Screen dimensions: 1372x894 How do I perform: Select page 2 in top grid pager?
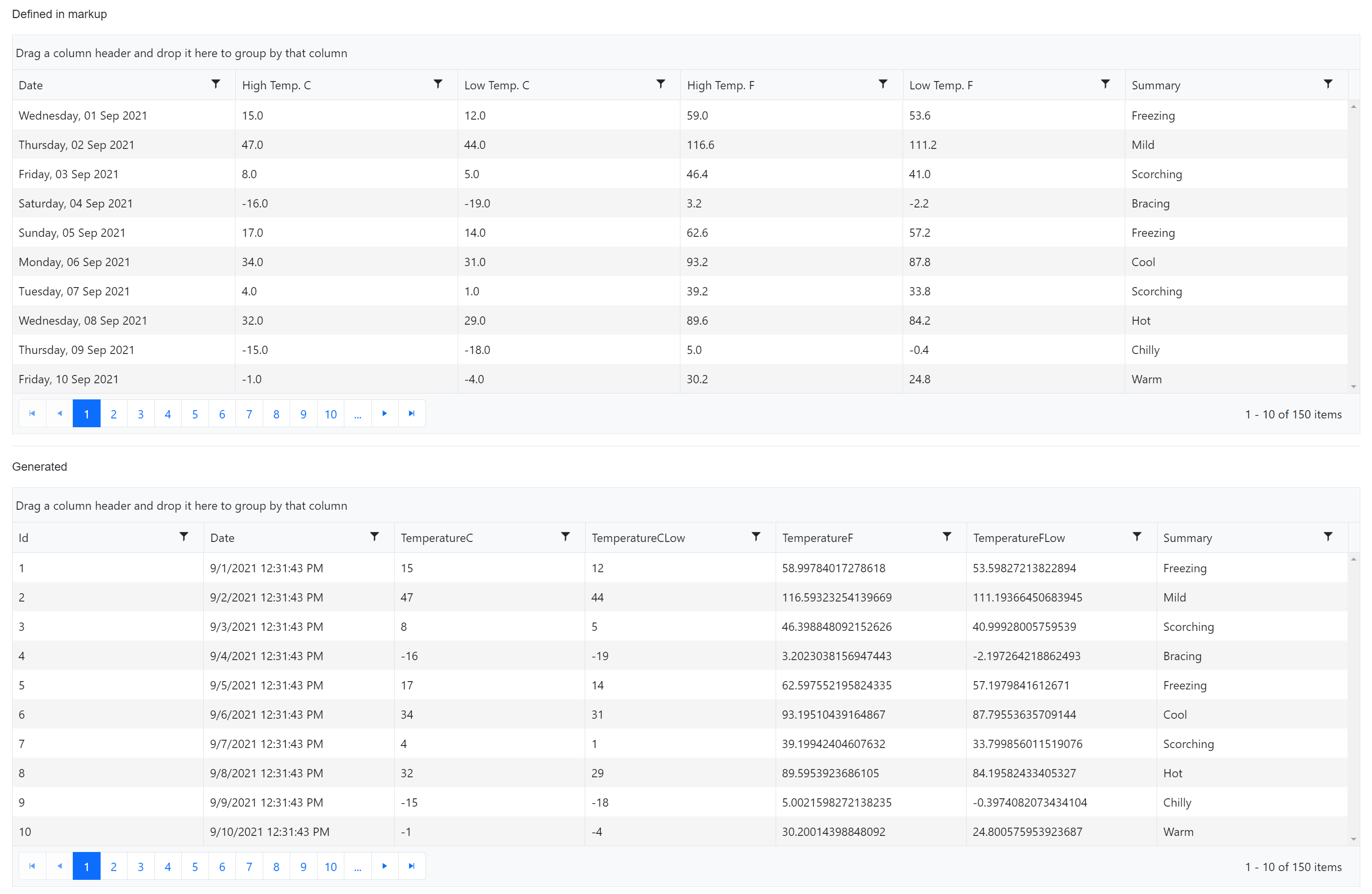(x=114, y=414)
